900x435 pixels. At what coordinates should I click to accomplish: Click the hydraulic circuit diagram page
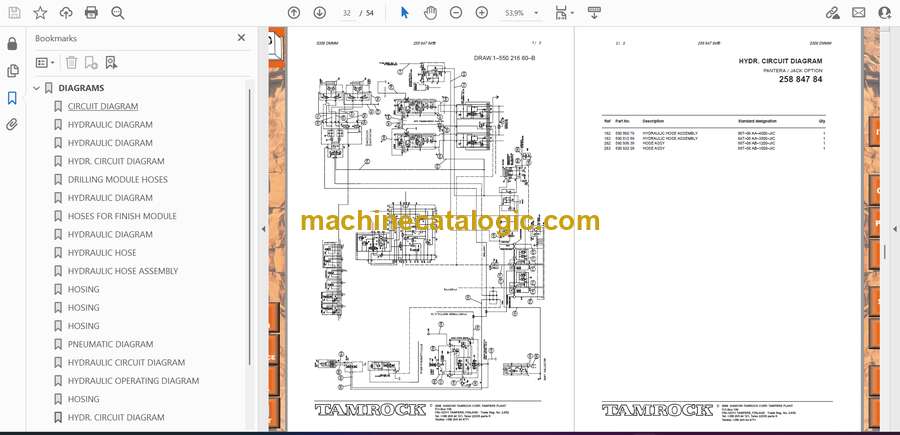pos(430,228)
